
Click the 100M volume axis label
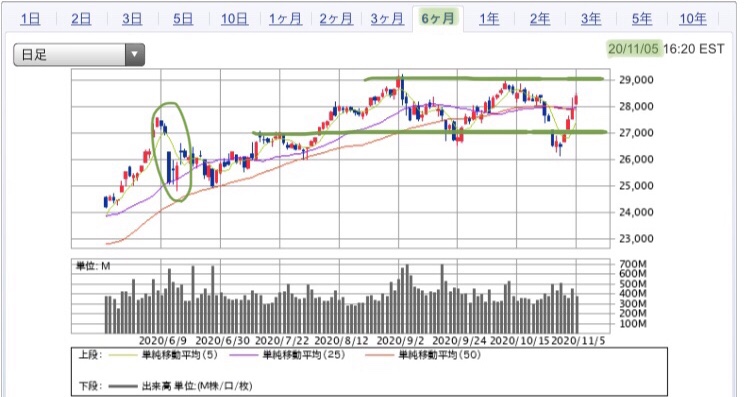click(x=632, y=324)
